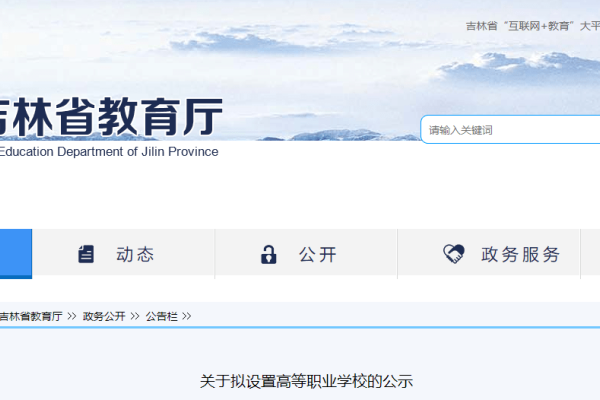Click the chevron after breadcrumb 吉林省教育厅
Screen dimensions: 600x400
[x=72, y=316]
